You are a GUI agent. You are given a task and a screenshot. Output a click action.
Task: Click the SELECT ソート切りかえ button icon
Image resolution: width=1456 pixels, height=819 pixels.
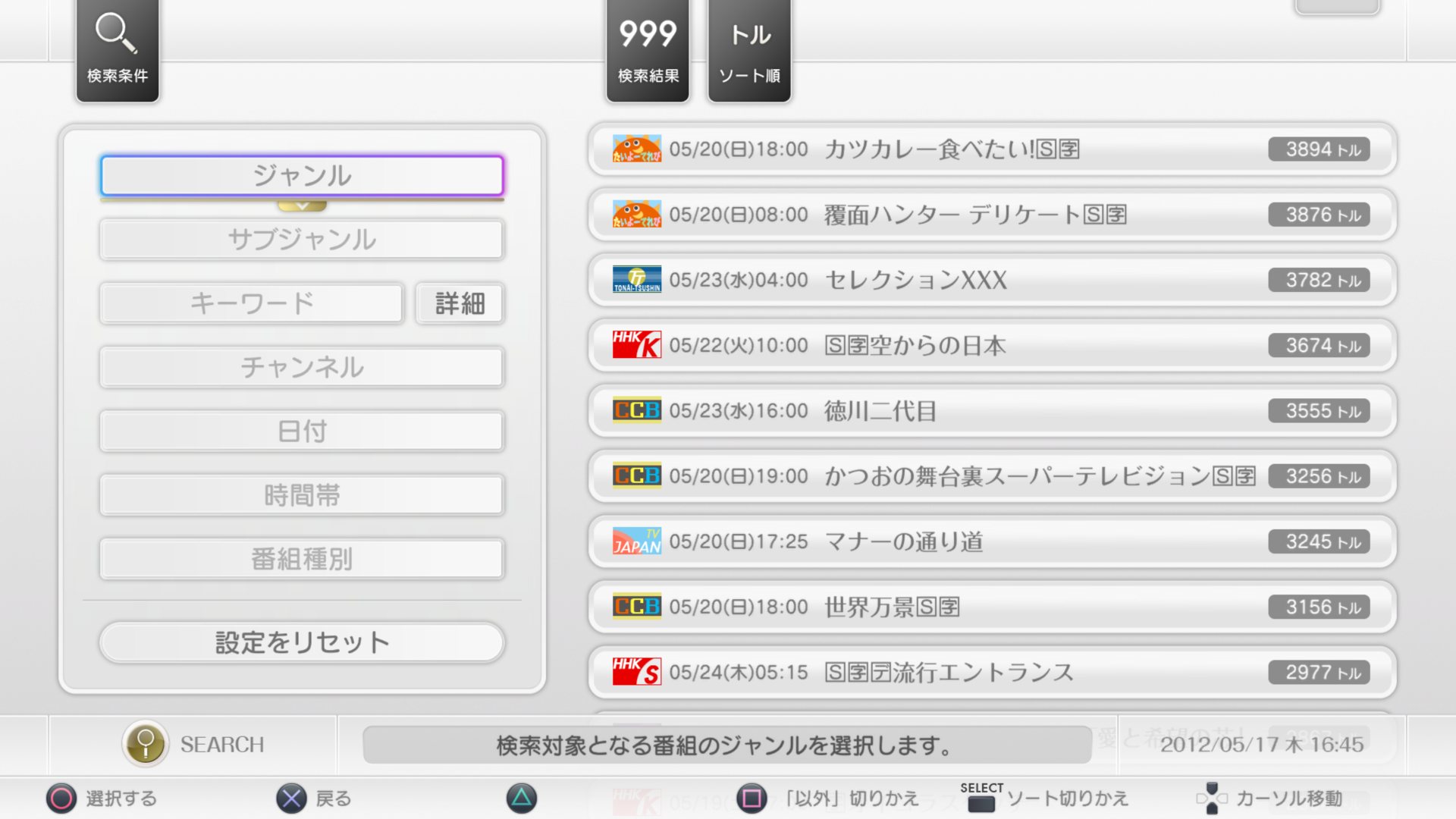[x=981, y=802]
